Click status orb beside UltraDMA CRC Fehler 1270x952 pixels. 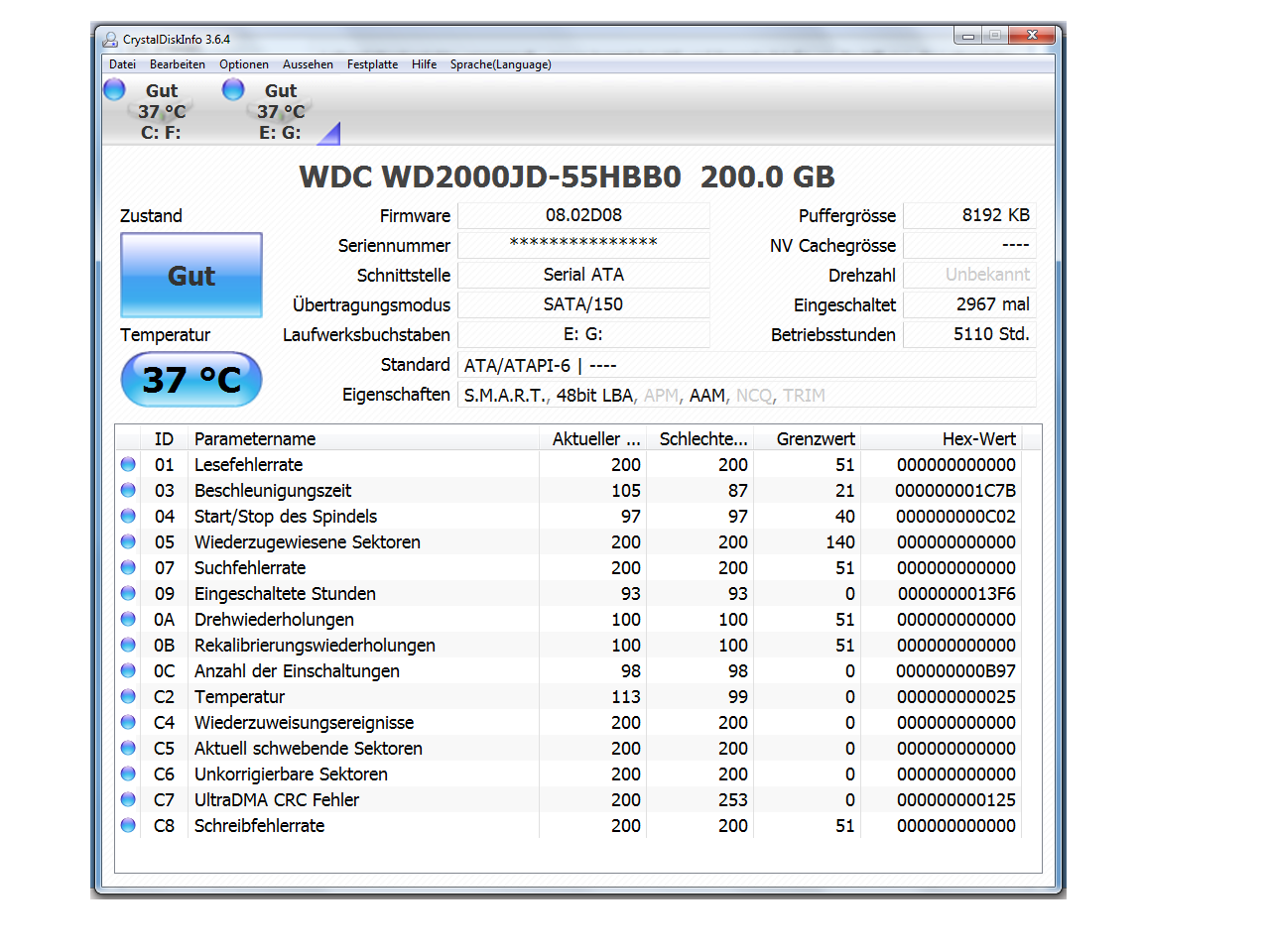point(128,799)
